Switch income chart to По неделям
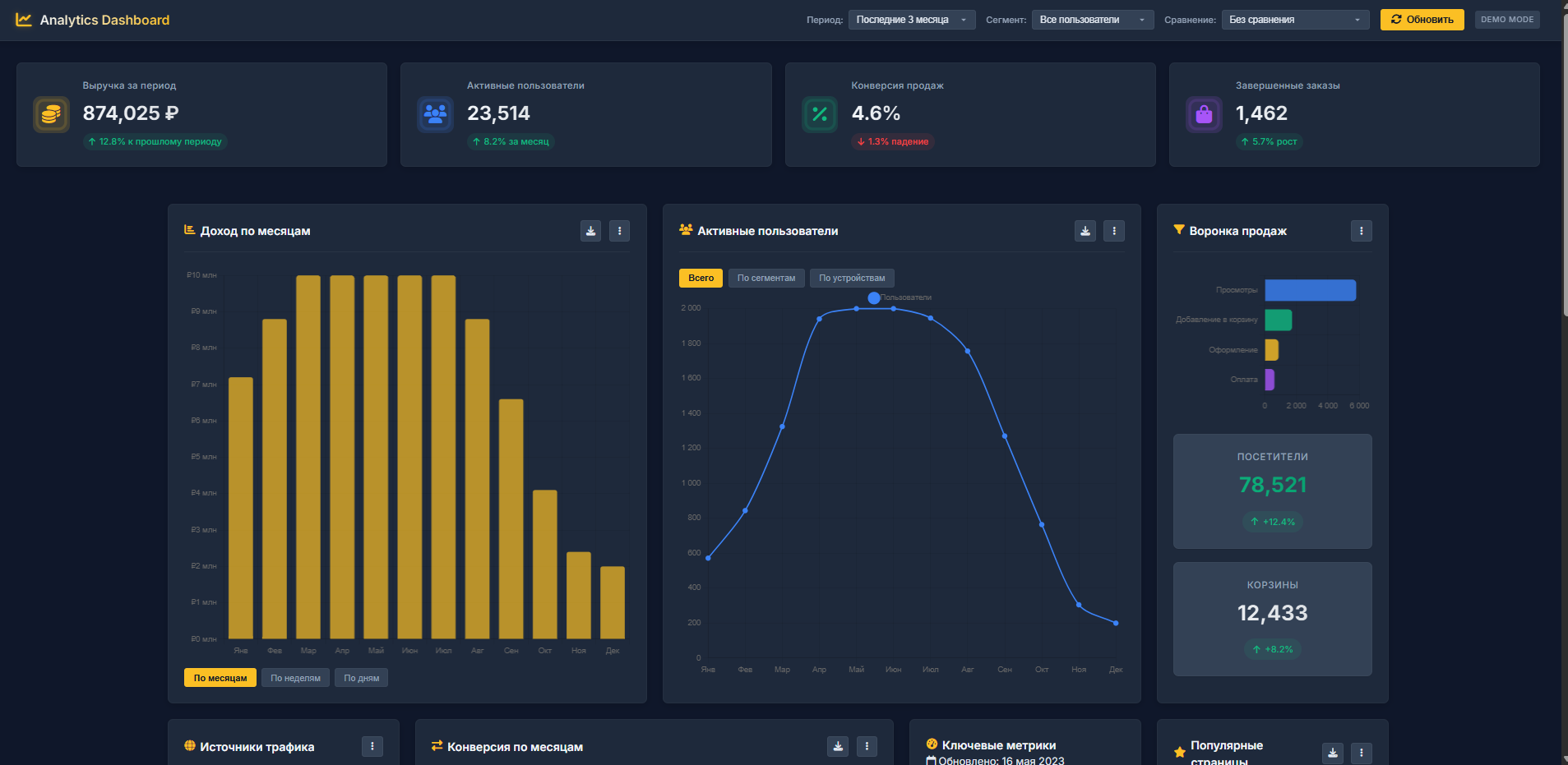1568x765 pixels. coord(296,678)
